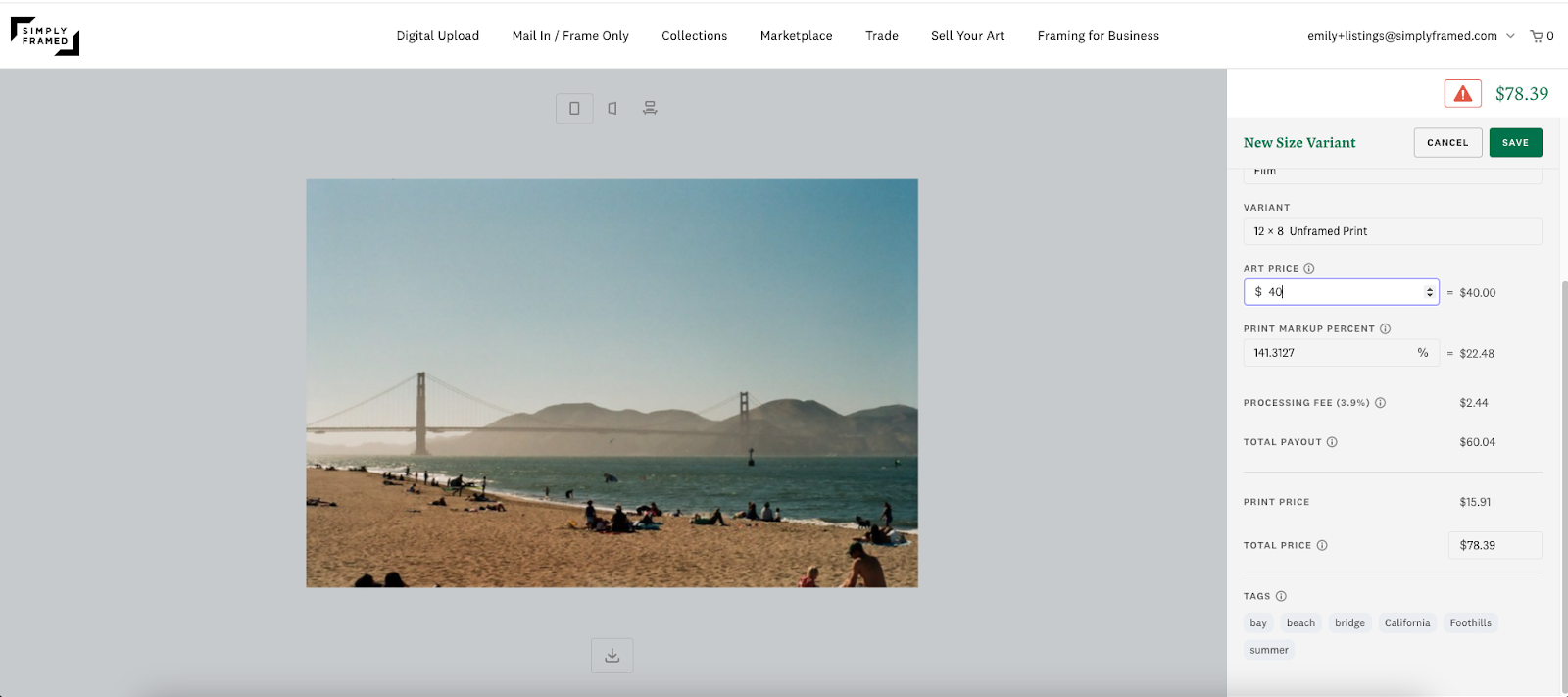The image size is (1568, 697).
Task: Open the Marketplace page
Action: 797,36
